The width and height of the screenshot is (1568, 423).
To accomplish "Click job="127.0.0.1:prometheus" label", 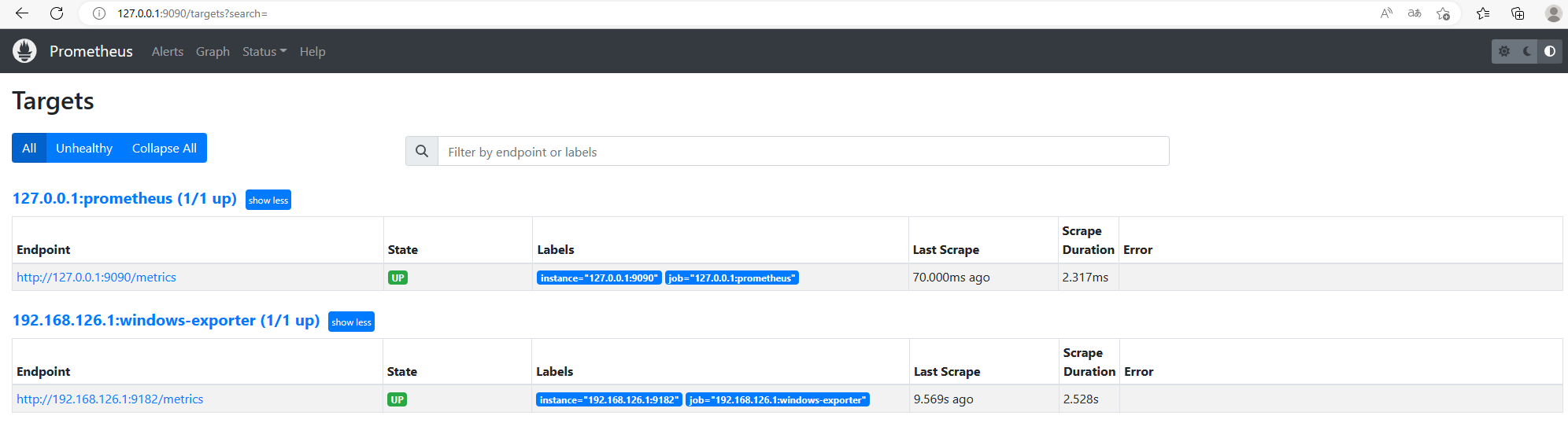I will point(732,278).
